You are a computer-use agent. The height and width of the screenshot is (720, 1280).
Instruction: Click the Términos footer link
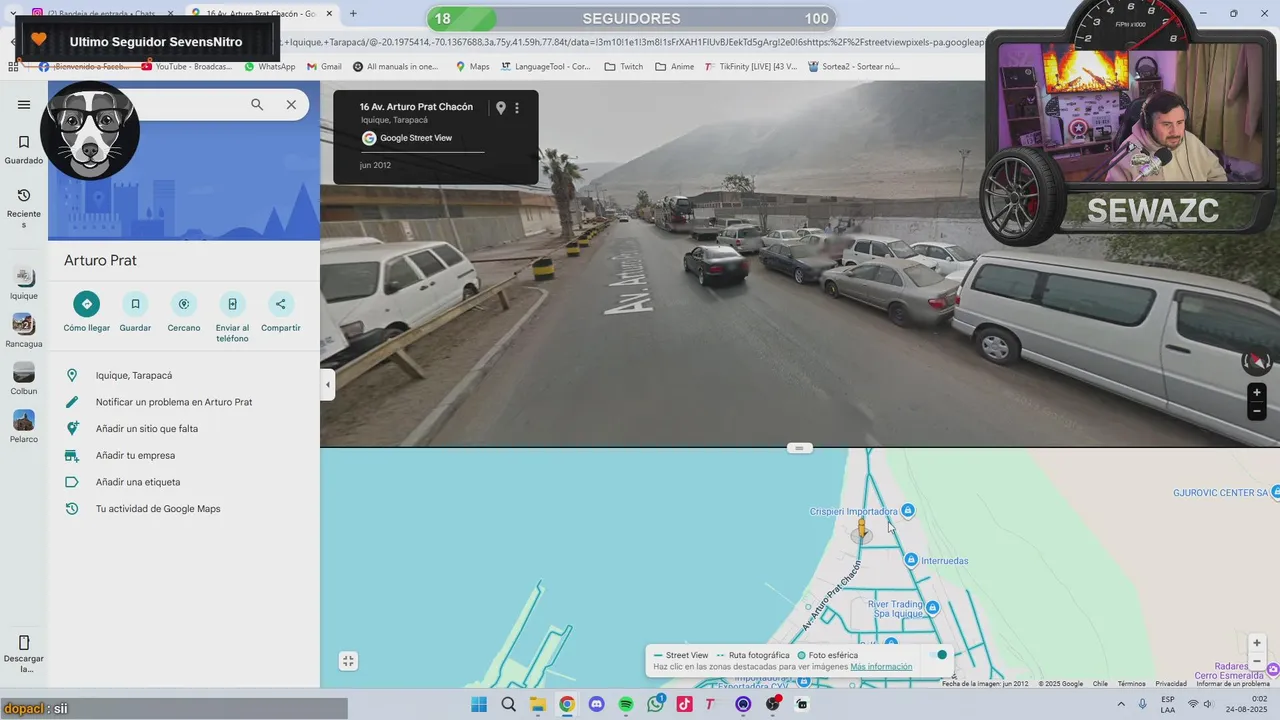1131,684
